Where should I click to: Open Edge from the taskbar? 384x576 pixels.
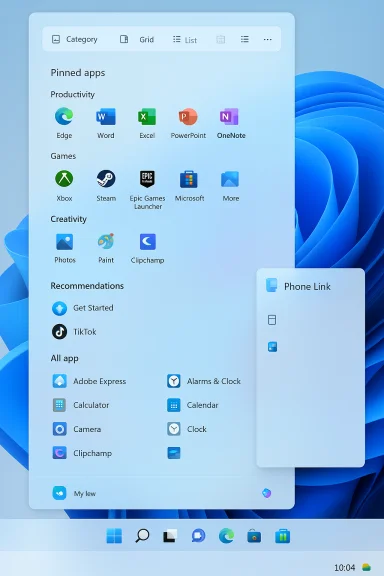coord(226,536)
